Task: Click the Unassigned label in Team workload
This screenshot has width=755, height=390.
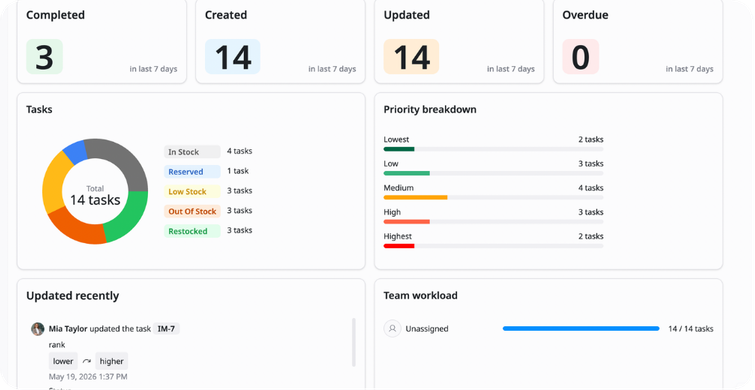Action: click(427, 329)
